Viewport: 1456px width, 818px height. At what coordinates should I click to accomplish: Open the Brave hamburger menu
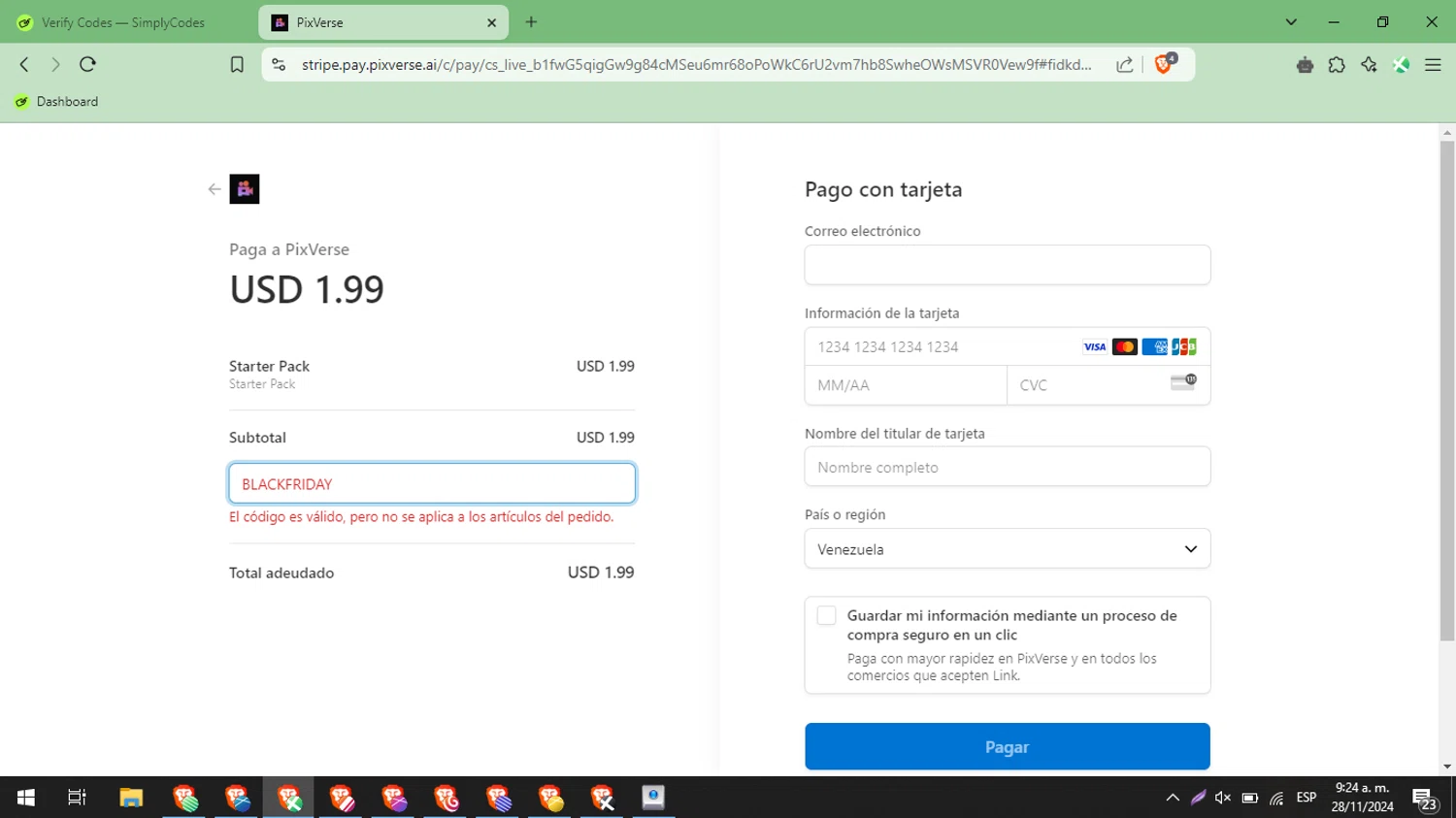pyautogui.click(x=1433, y=64)
